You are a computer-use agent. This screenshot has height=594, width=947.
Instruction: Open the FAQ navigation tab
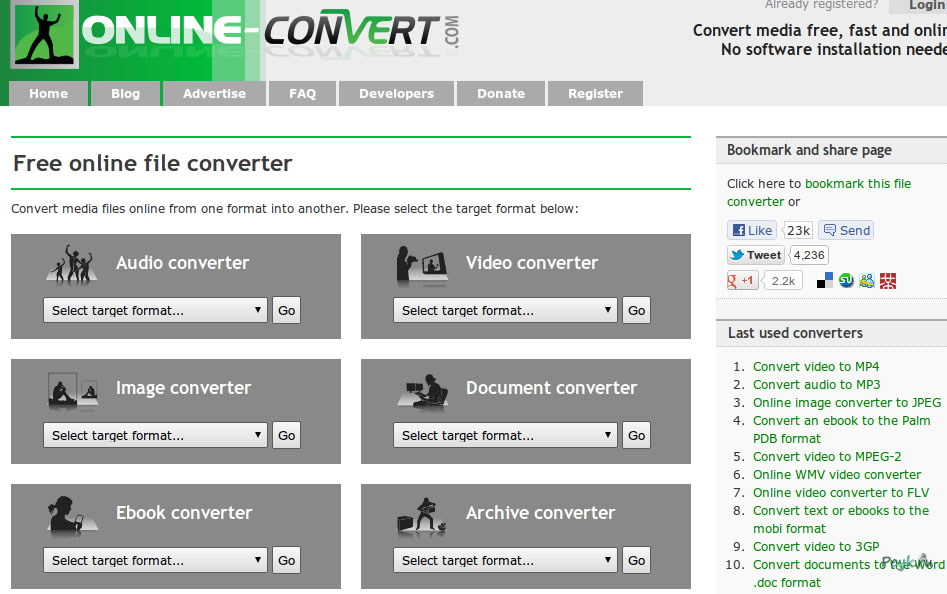(x=302, y=94)
